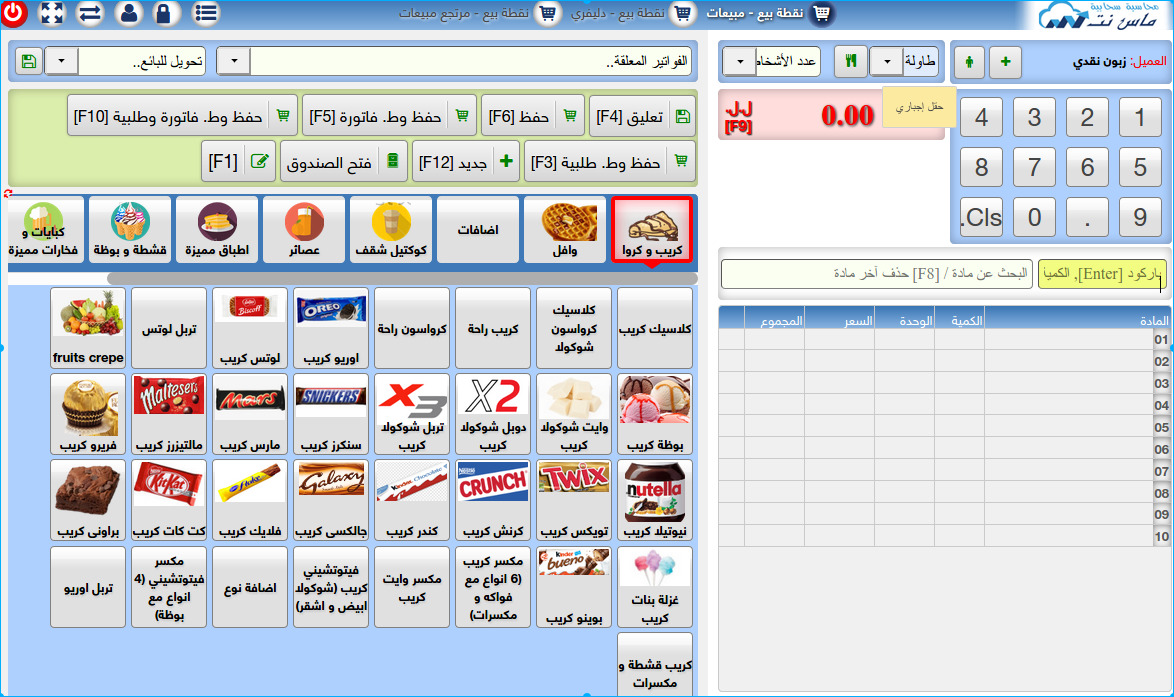Tap number 7 on the keypad
Viewport: 1174px width, 697px height.
pyautogui.click(x=1034, y=166)
